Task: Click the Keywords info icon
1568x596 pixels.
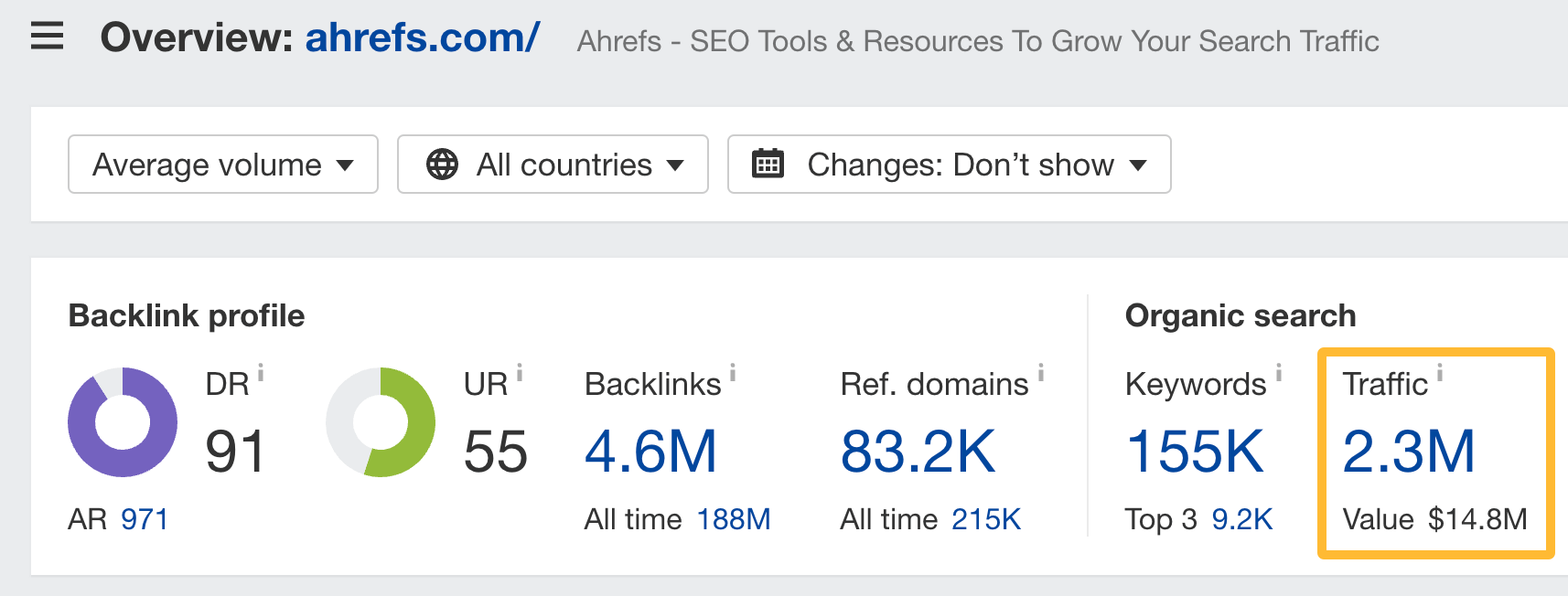Action: tap(1279, 372)
